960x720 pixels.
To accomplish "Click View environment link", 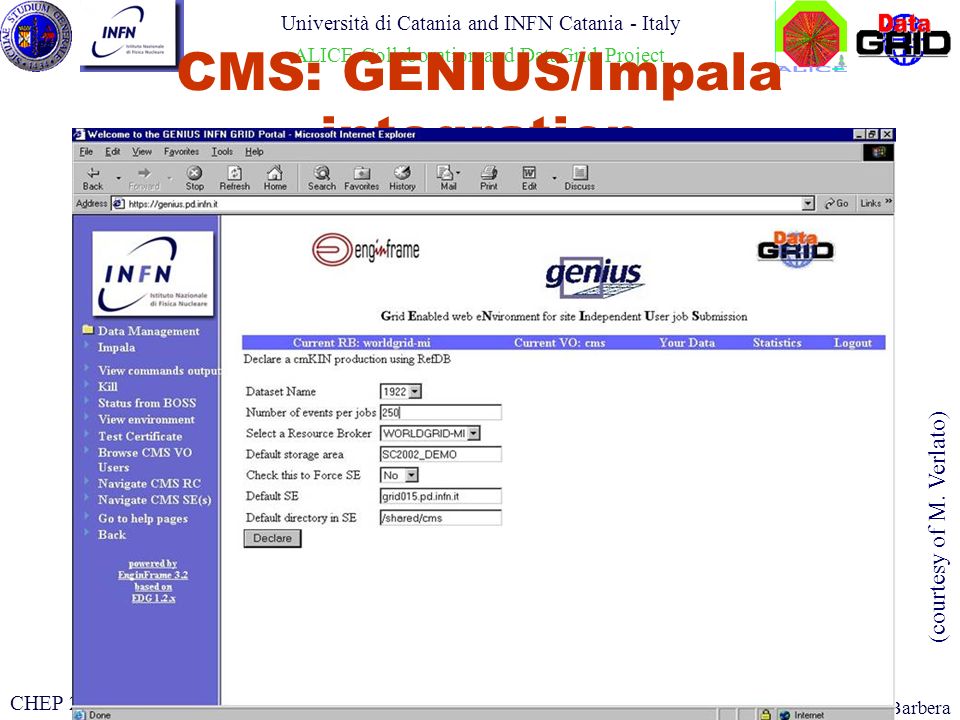I will coord(146,419).
